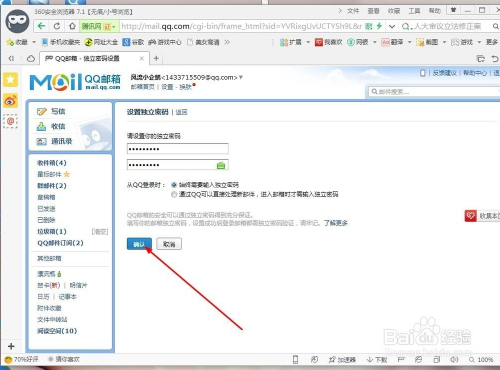
Task: Expand more bookmarks chevron
Action: click(227, 42)
